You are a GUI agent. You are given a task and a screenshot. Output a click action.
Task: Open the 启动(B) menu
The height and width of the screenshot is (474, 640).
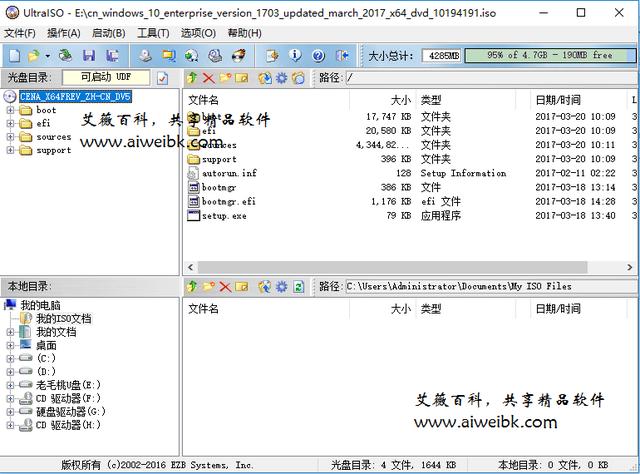108,33
